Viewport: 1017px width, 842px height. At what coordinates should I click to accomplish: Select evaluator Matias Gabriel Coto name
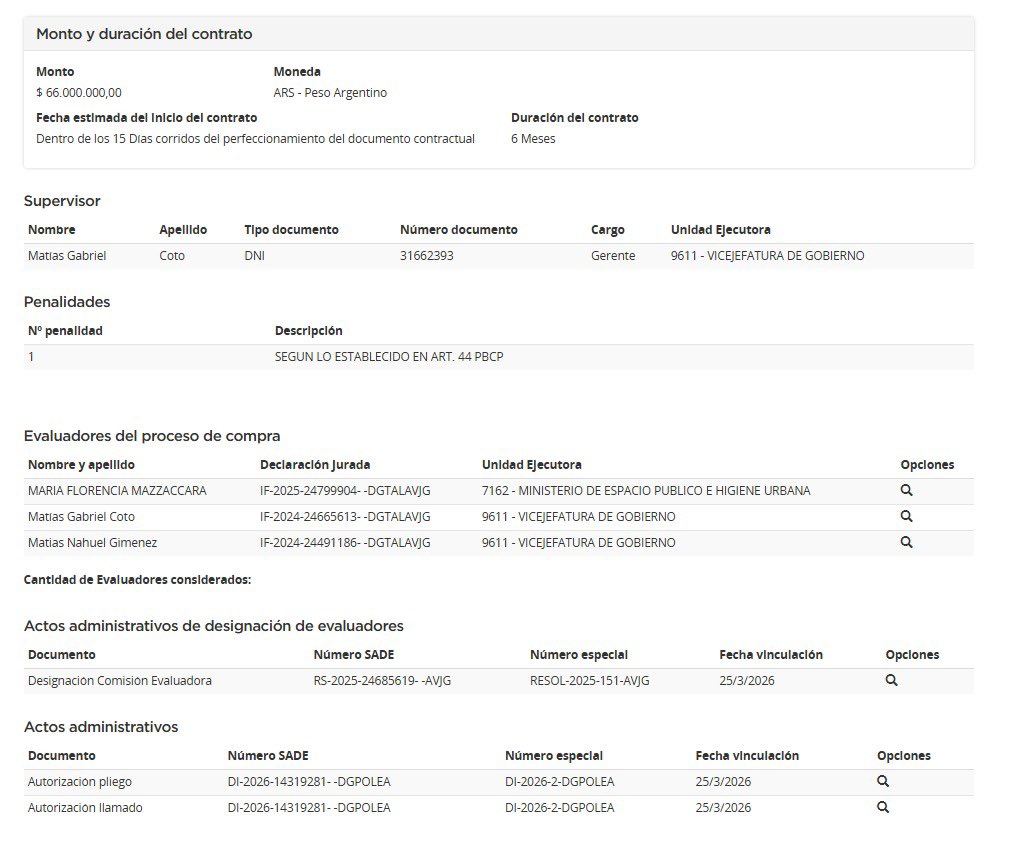pyautogui.click(x=81, y=516)
